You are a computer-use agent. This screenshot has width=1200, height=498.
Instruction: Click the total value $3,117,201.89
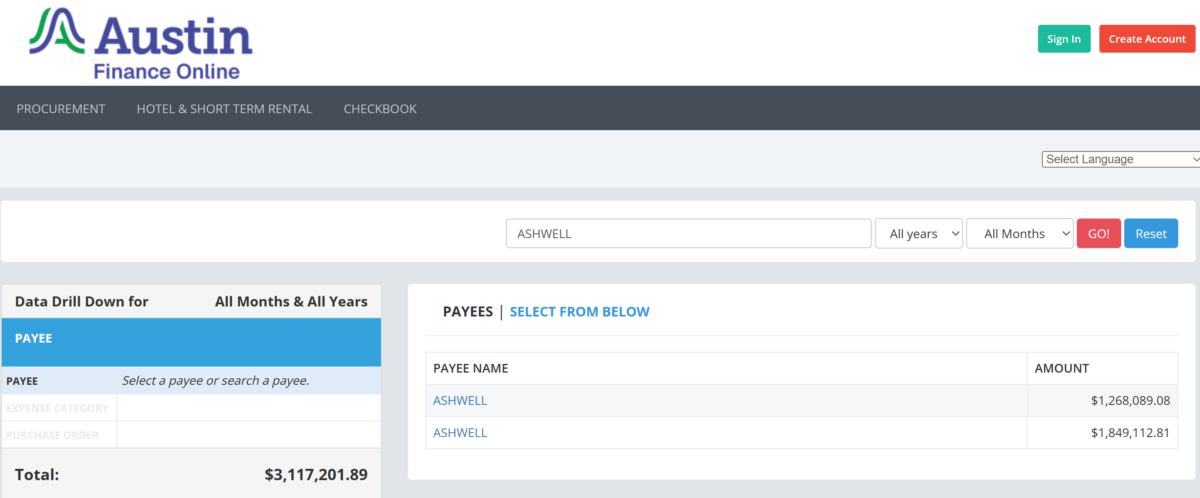click(x=316, y=474)
